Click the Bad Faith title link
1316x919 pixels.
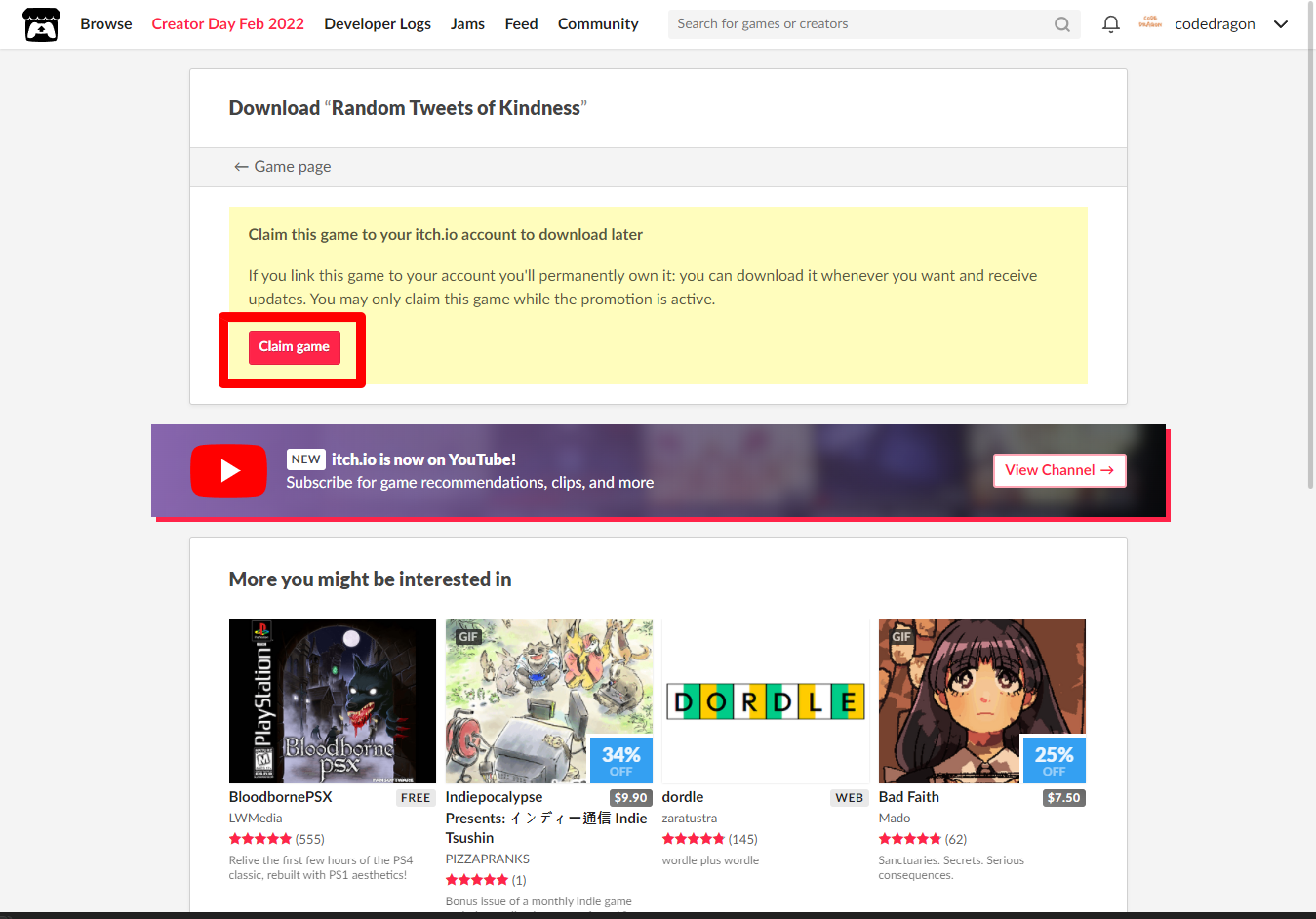click(909, 797)
